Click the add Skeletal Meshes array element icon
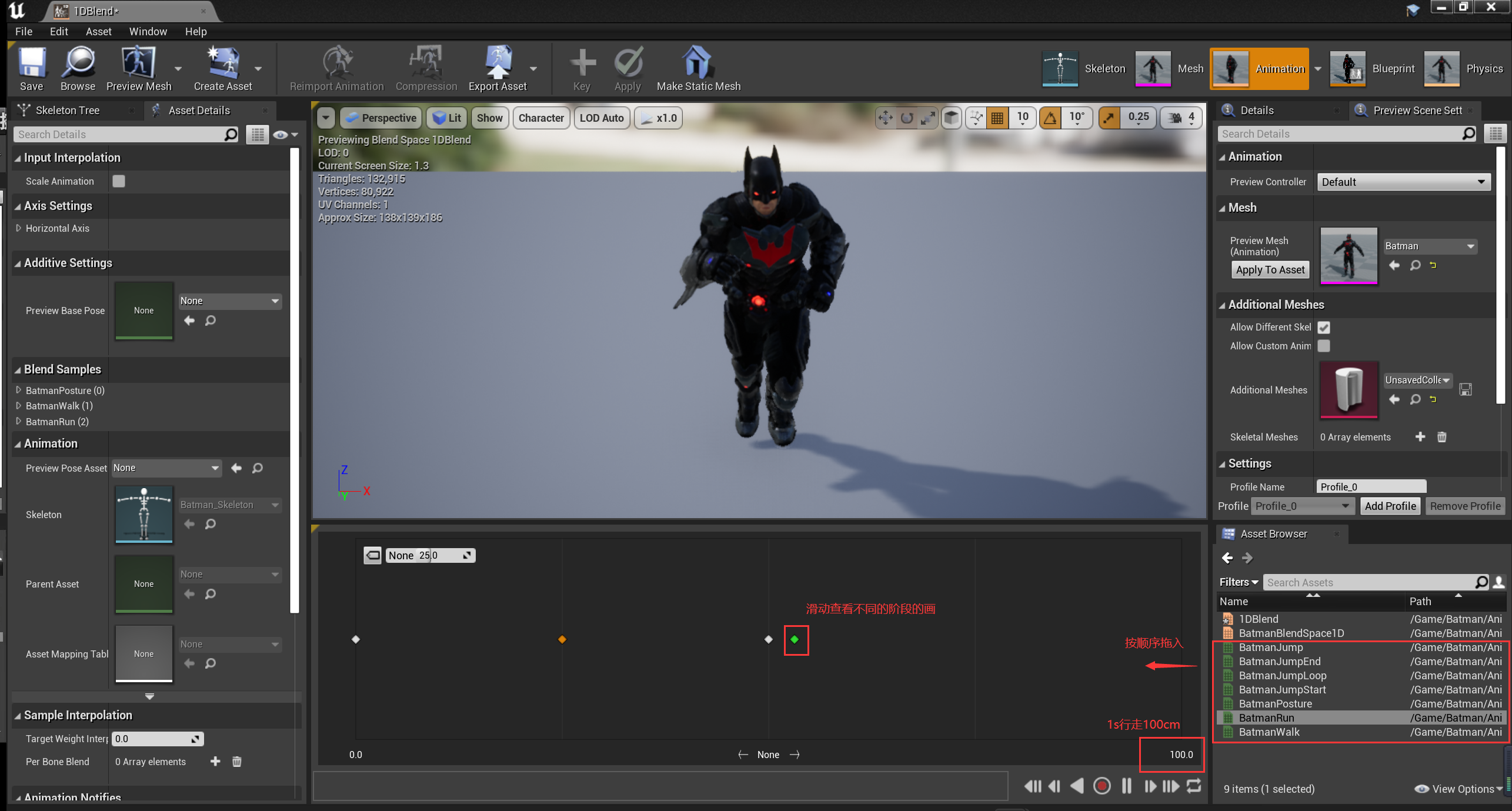This screenshot has height=811, width=1512. 1420,437
